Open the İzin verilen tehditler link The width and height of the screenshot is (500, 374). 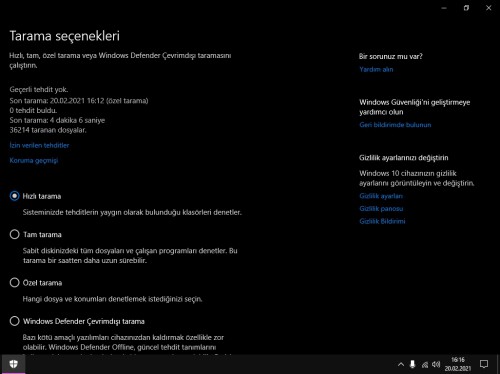[x=39, y=145]
